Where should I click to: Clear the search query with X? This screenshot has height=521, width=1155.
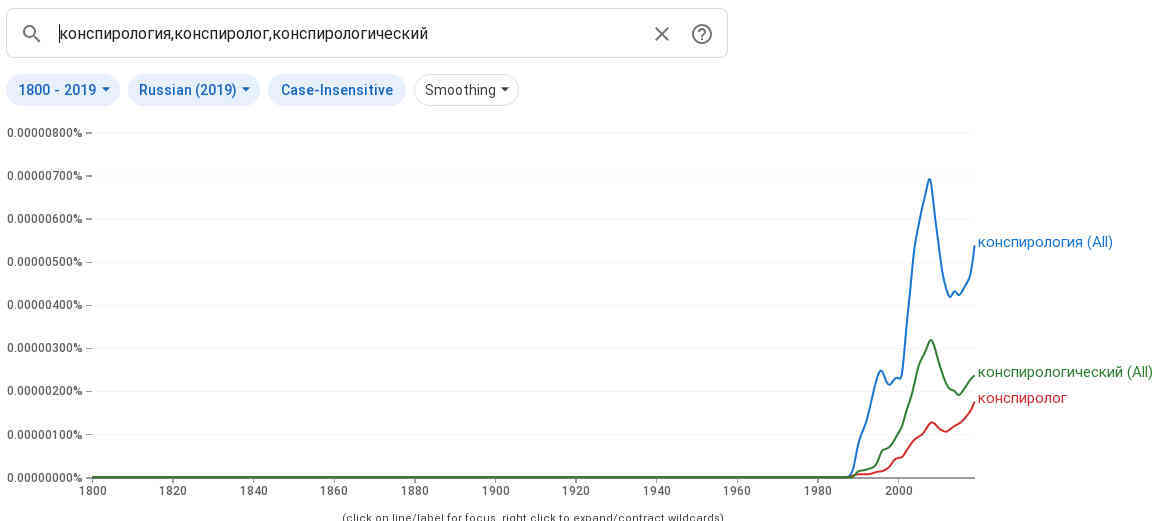tap(662, 34)
